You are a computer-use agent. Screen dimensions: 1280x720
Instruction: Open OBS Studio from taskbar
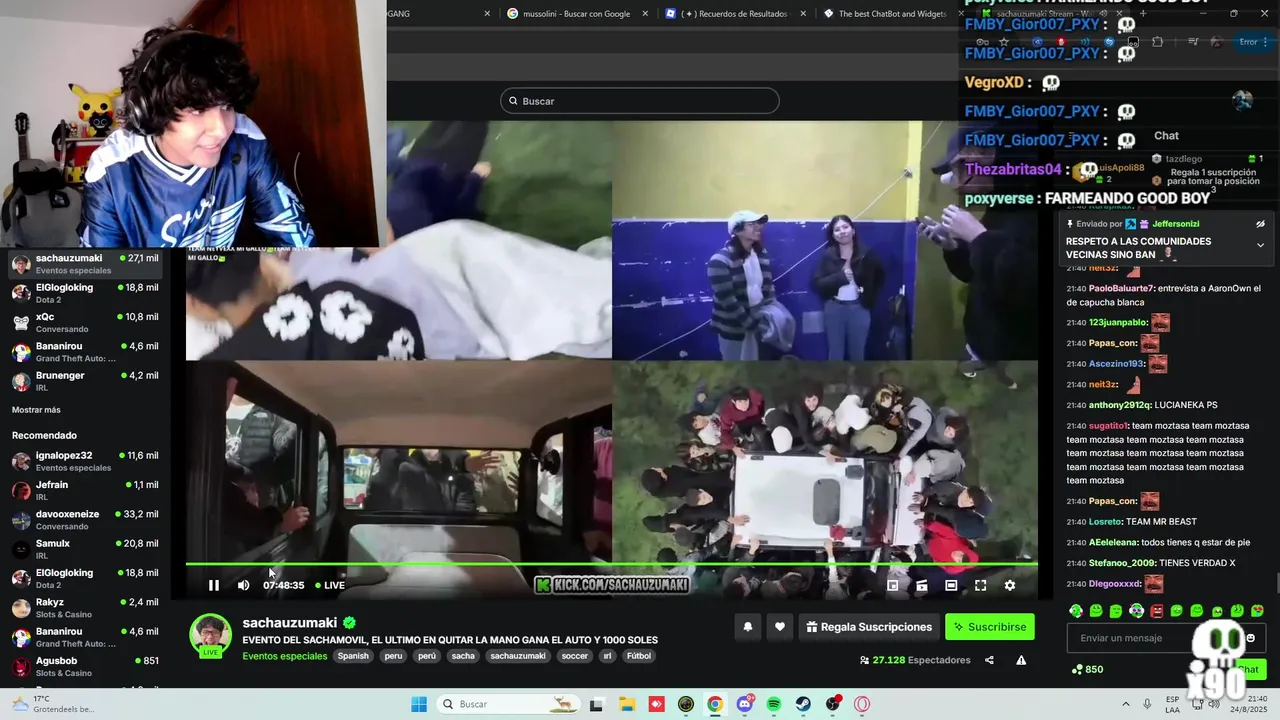[x=833, y=704]
